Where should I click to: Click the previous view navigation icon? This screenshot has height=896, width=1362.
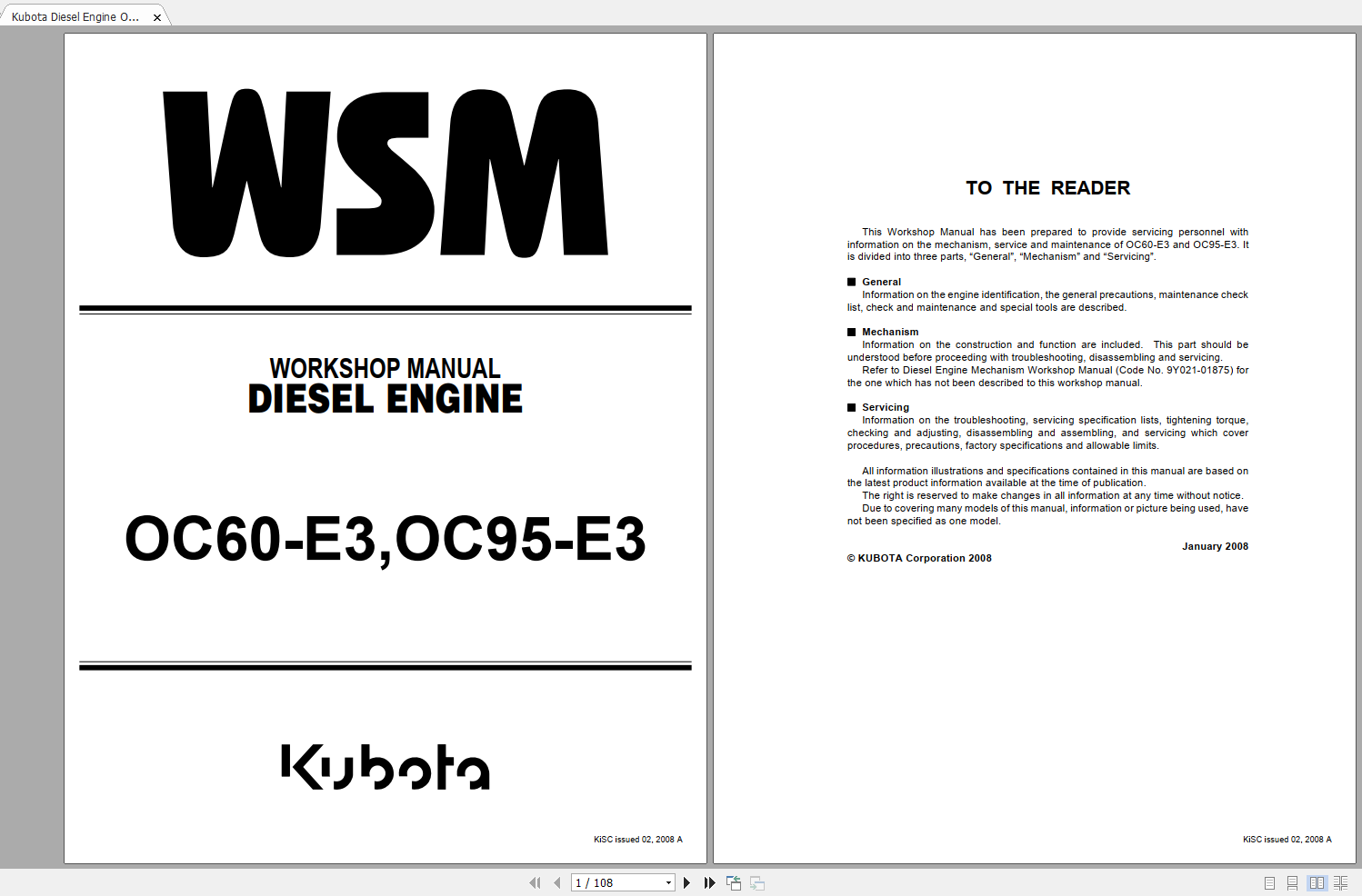[x=734, y=882]
